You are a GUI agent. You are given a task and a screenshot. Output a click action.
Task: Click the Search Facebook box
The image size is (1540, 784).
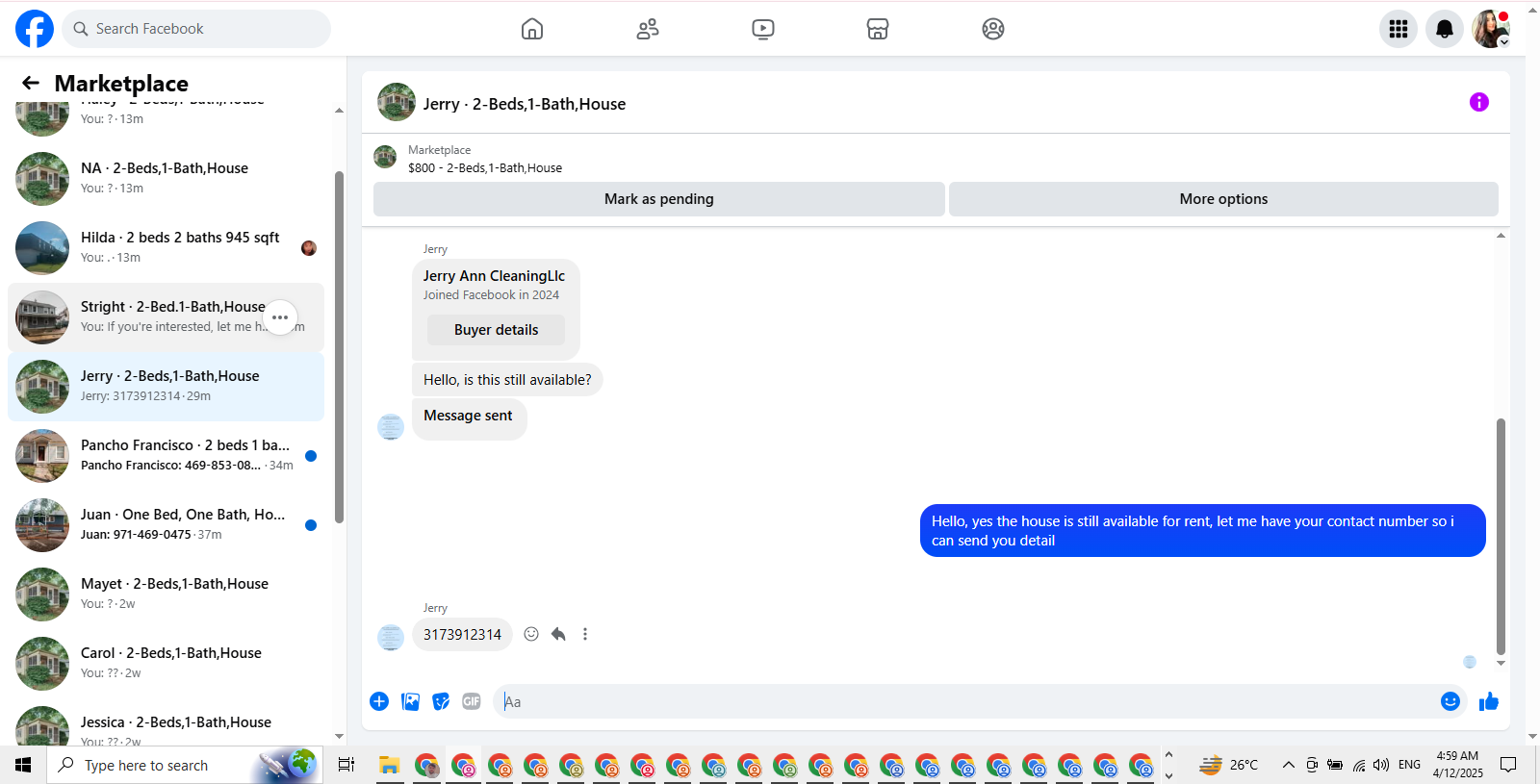click(x=196, y=29)
